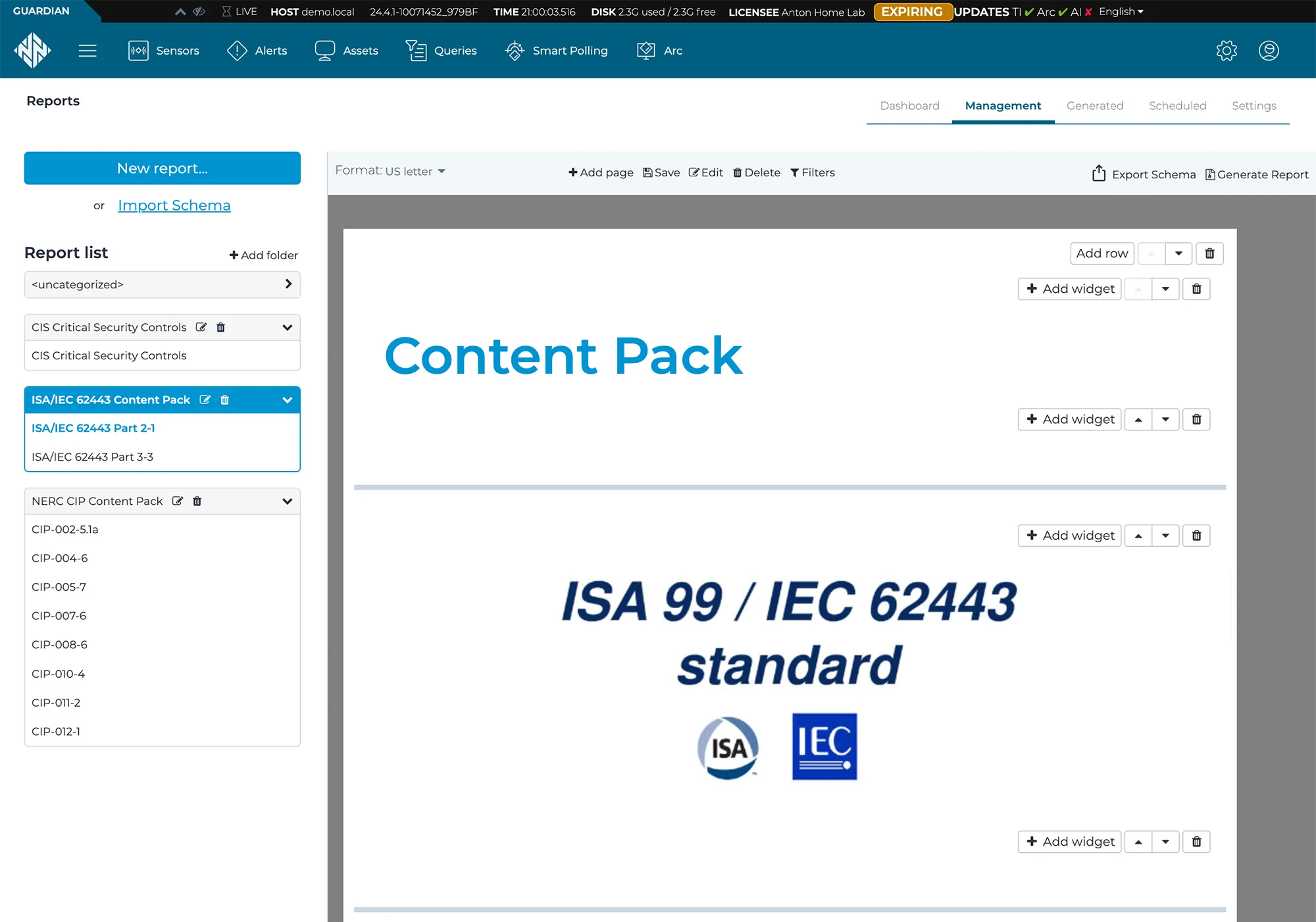
Task: Save the report
Action: click(x=661, y=172)
